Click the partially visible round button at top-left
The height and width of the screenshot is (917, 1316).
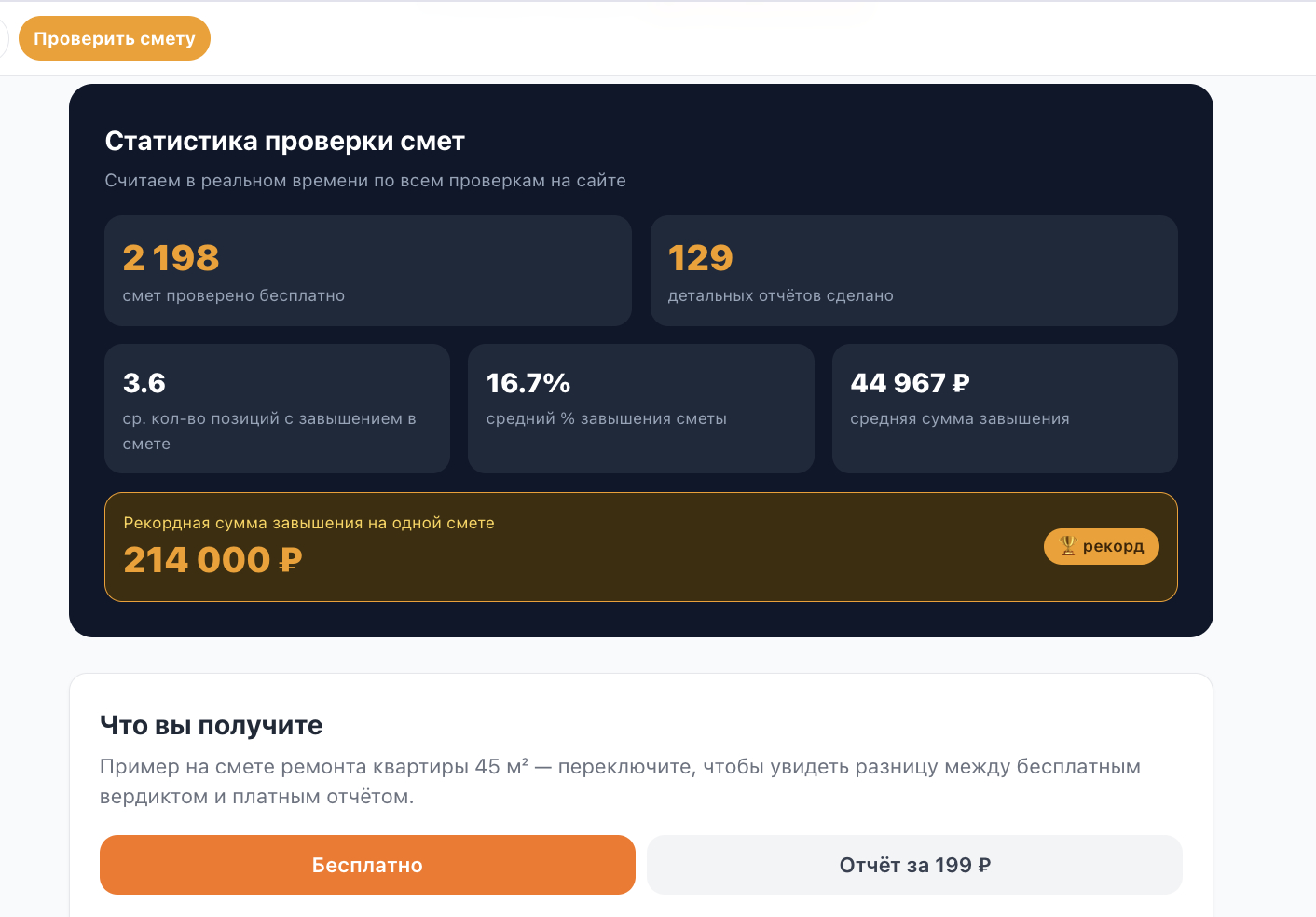tap(3, 38)
